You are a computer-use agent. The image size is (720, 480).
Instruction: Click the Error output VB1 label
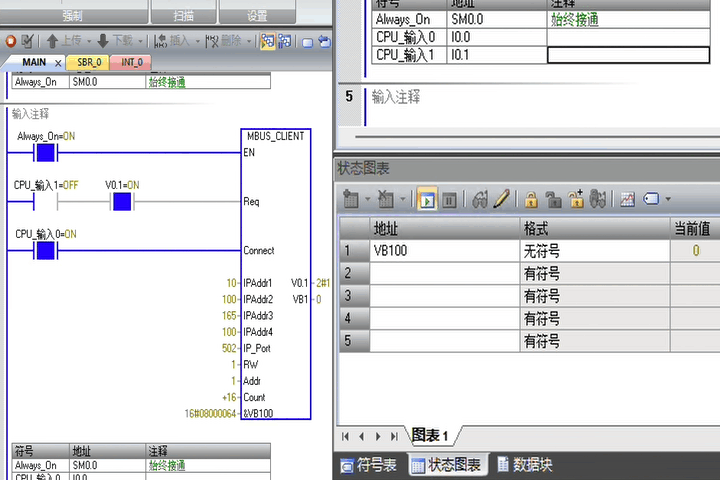coord(300,299)
